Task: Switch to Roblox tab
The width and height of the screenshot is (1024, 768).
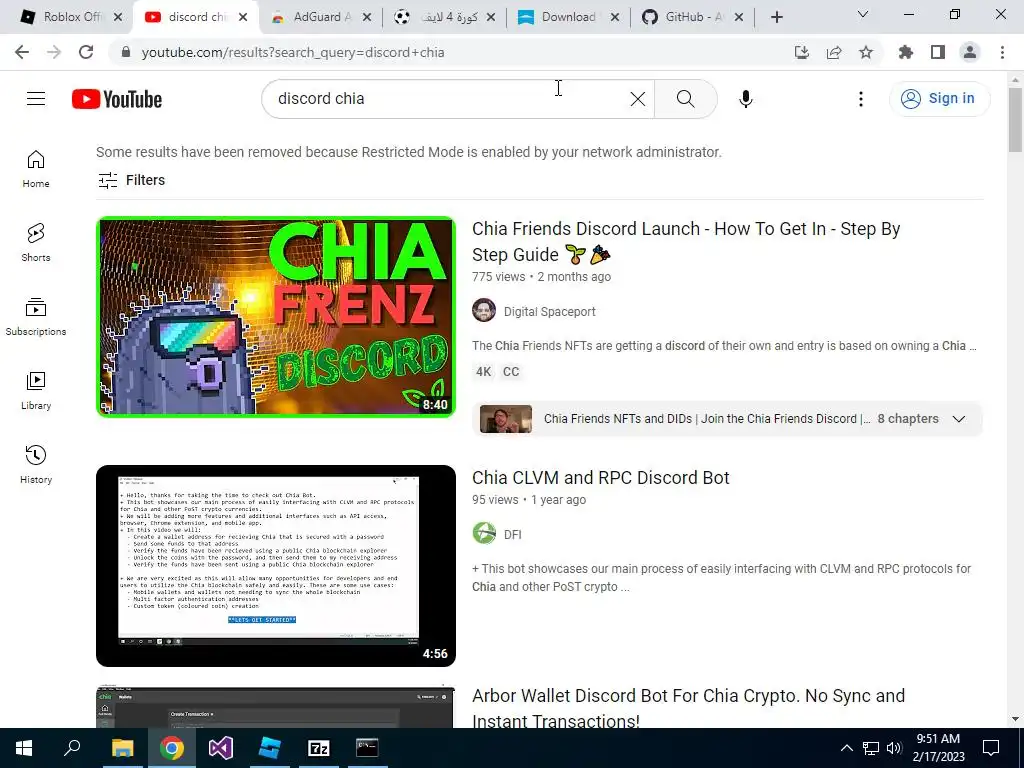Action: point(72,17)
